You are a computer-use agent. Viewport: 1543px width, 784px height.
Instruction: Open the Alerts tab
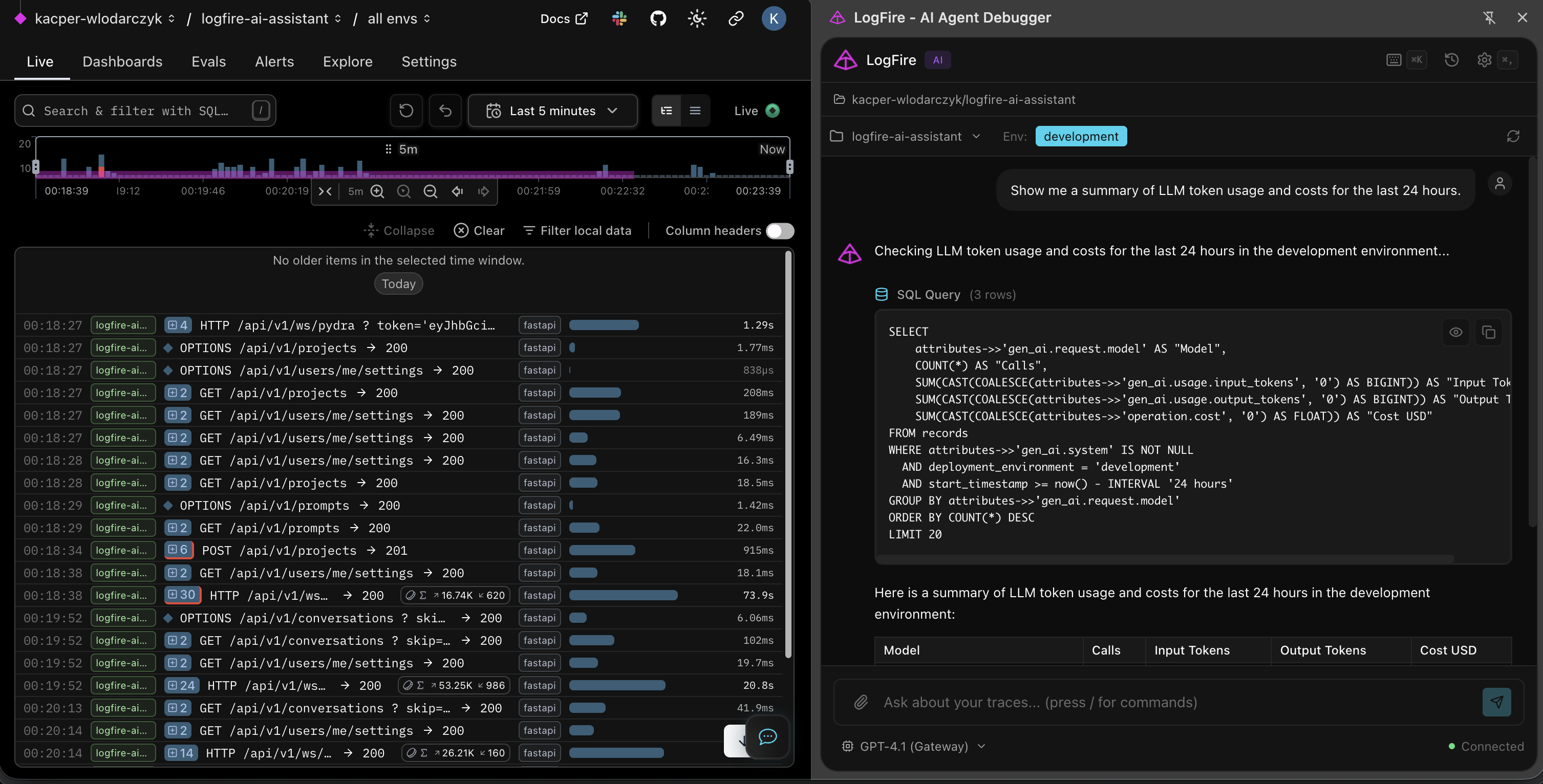pos(274,62)
